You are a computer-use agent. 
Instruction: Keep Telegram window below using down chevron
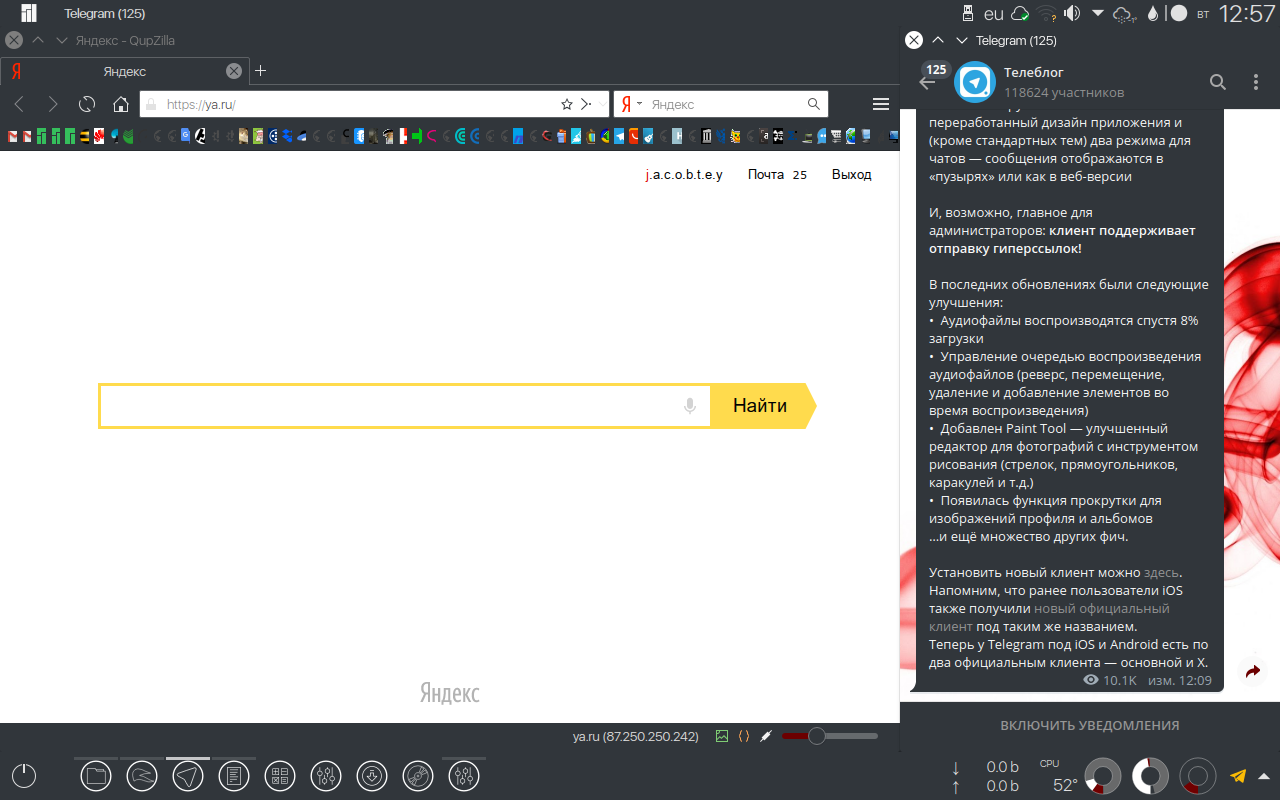pos(962,41)
